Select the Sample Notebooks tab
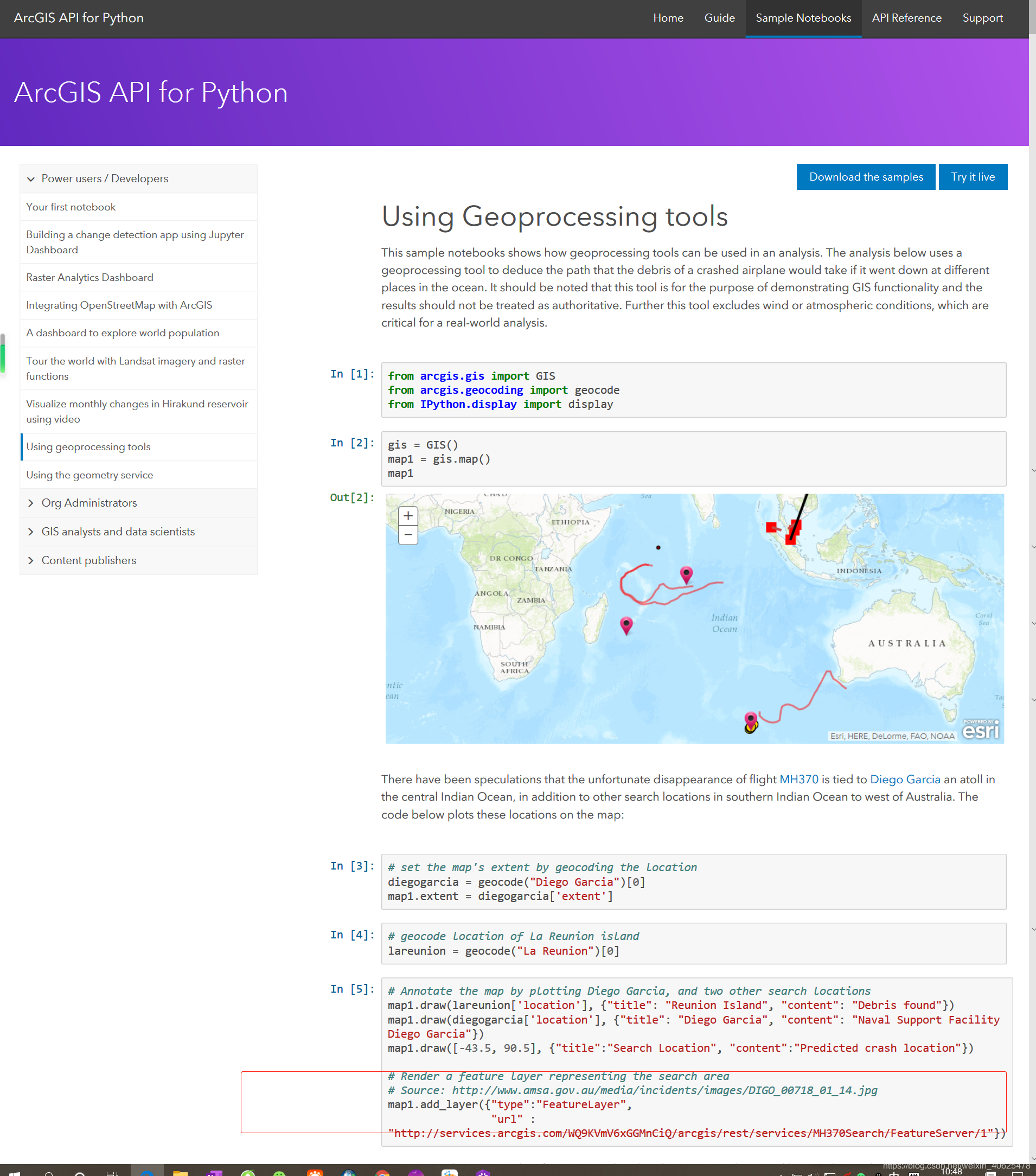Viewport: 1036px width, 1176px height. 803,18
